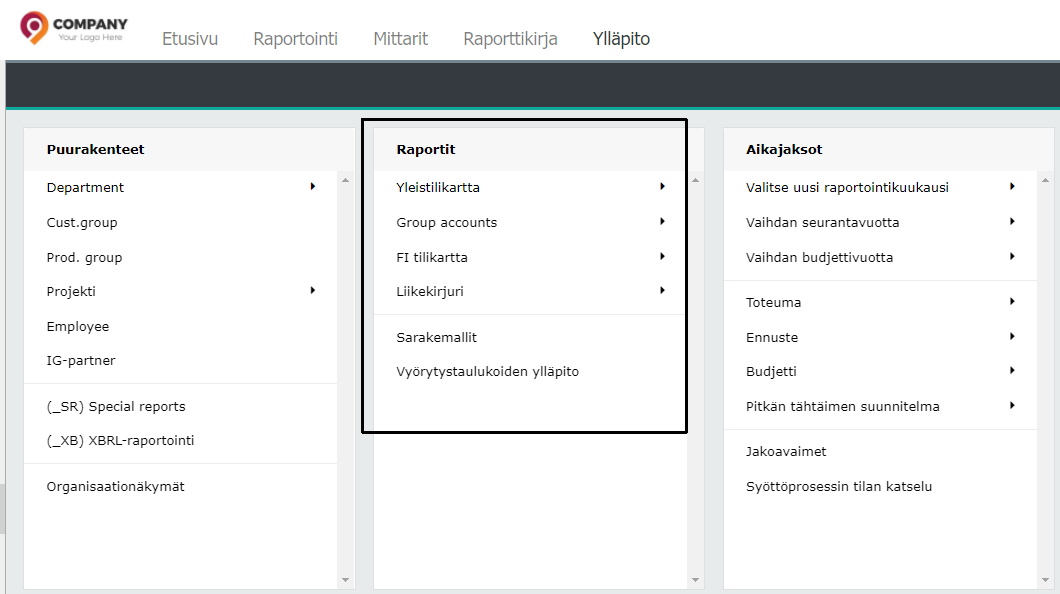The image size is (1060, 594).
Task: Open the Raporttikirja tab
Action: 510,39
